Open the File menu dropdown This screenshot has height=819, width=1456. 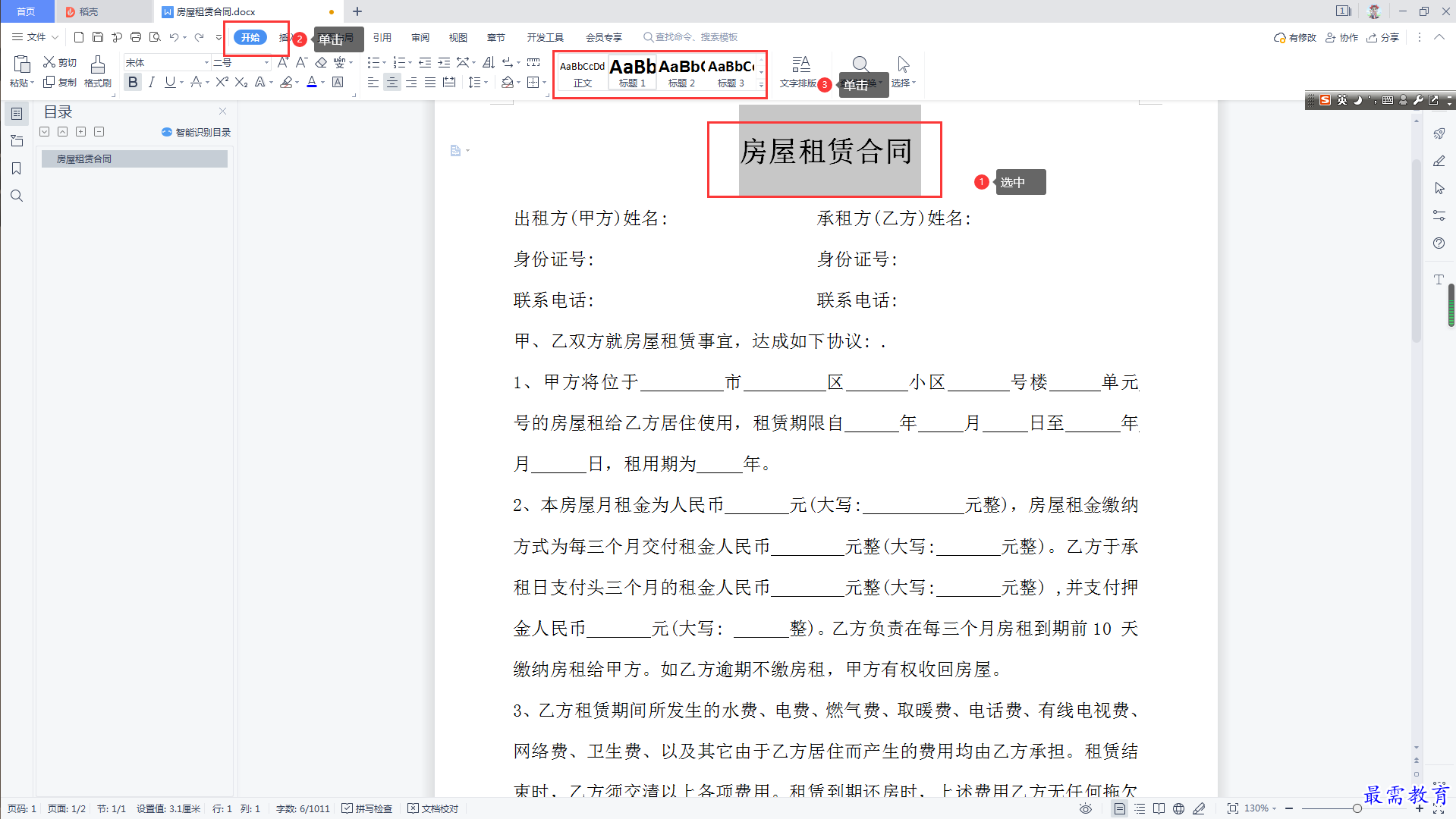point(35,37)
